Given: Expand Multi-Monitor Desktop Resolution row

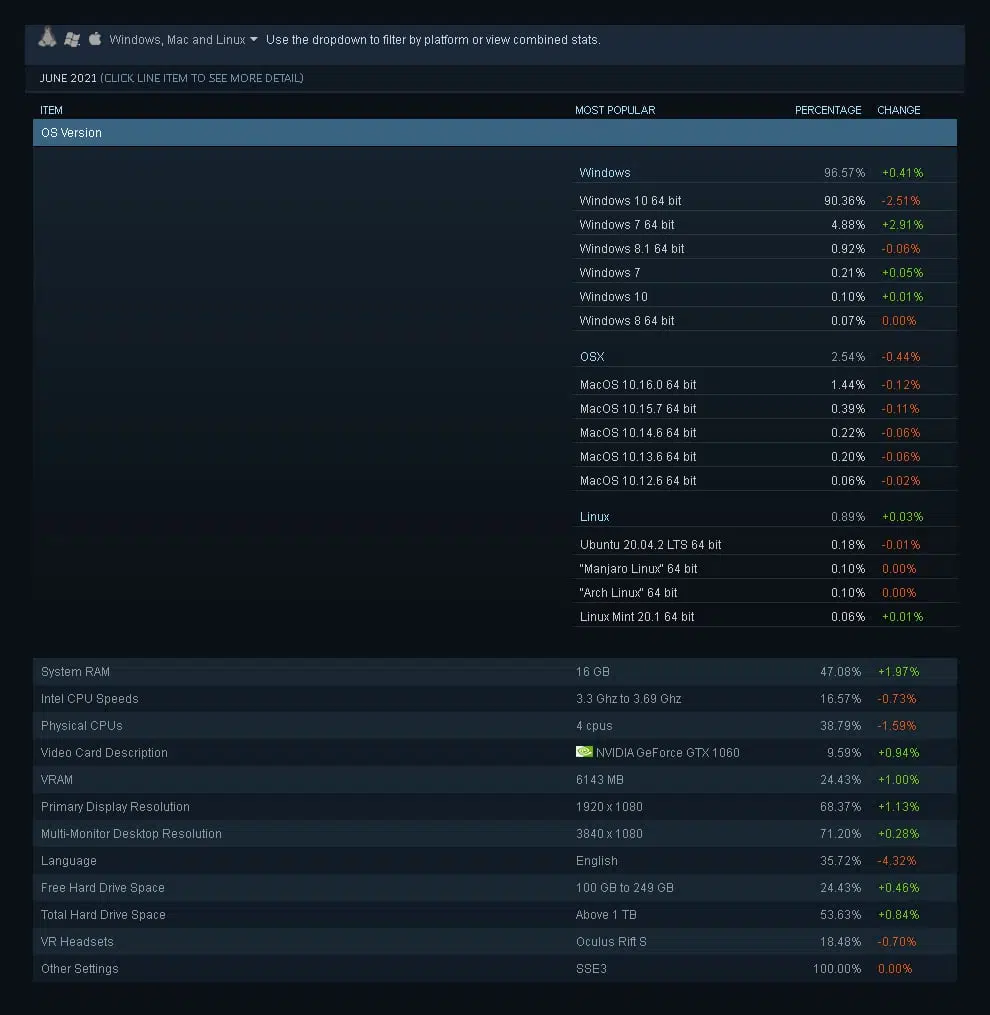Looking at the screenshot, I should tap(495, 834).
